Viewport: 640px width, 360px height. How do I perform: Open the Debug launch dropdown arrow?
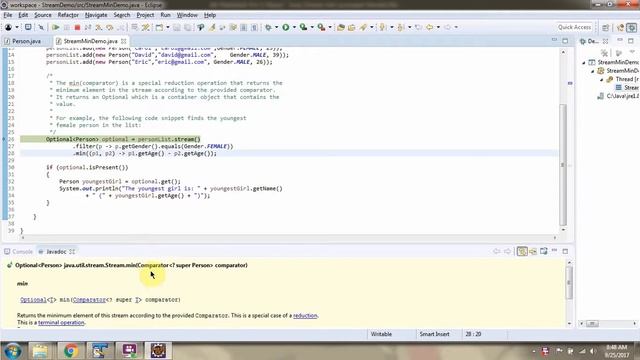[x=276, y=27]
